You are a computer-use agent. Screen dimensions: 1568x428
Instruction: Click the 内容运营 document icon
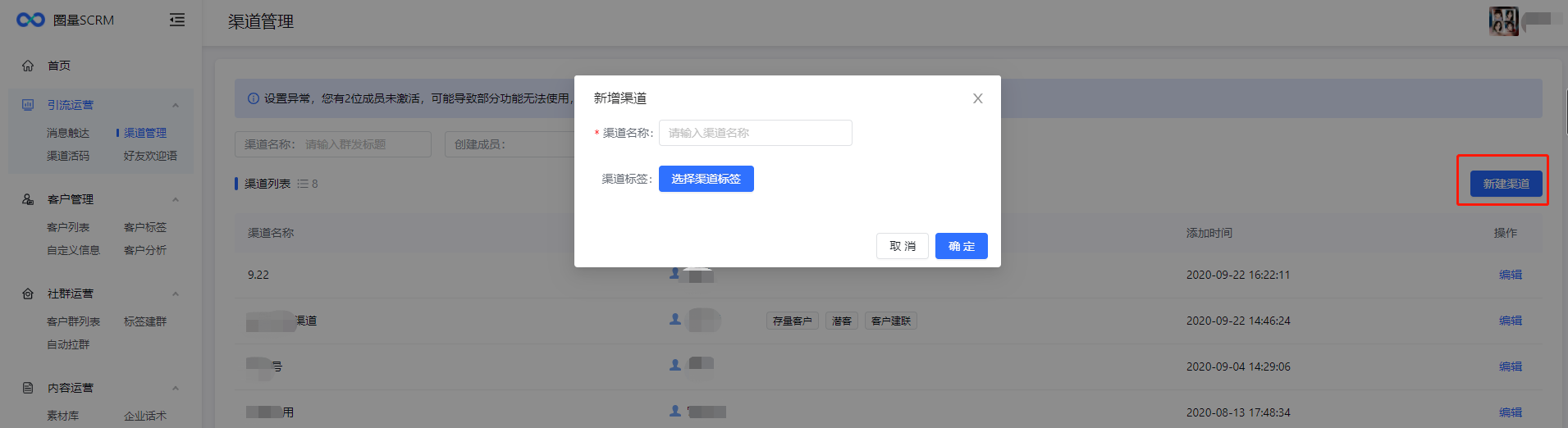[28, 388]
